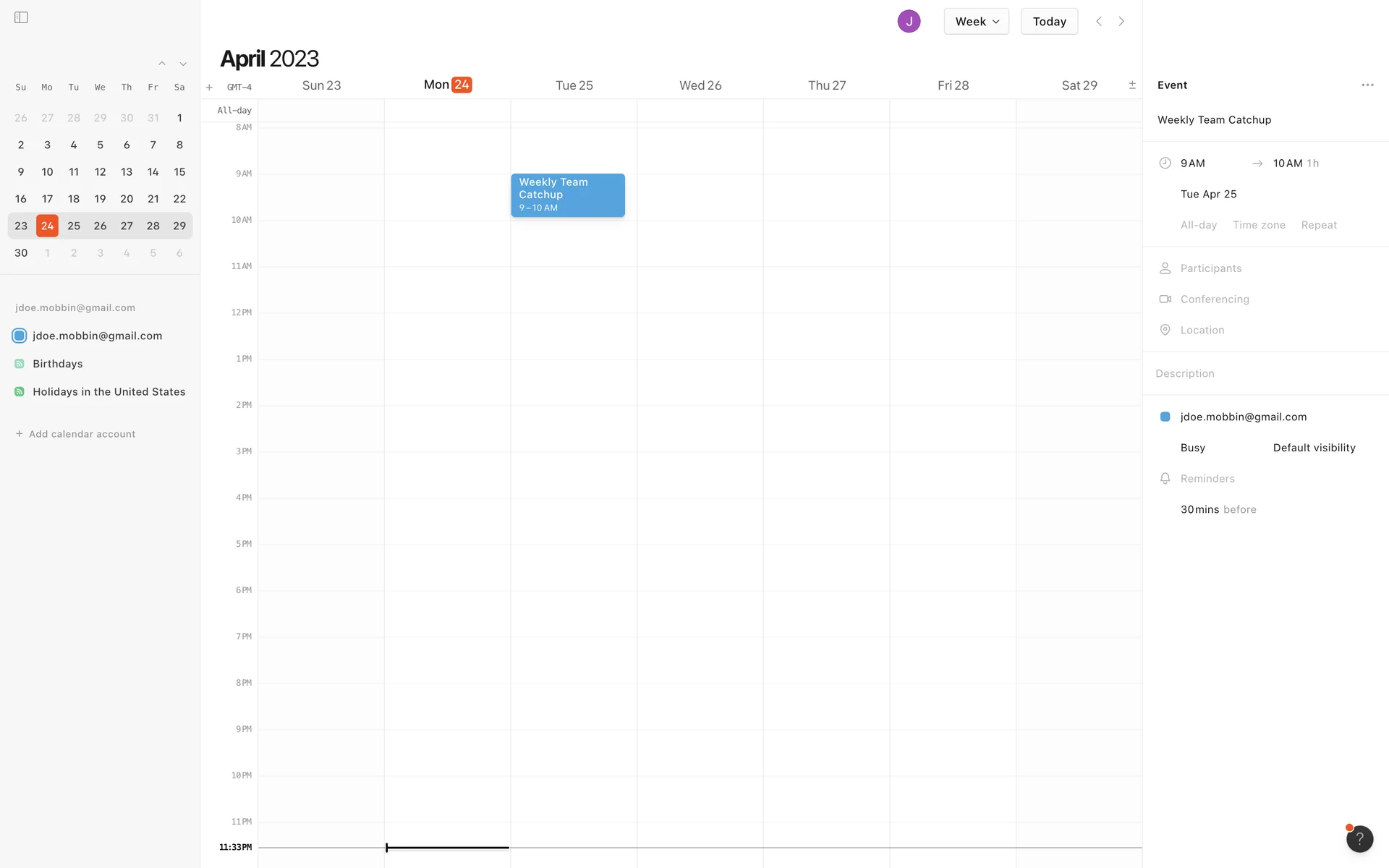The image size is (1389, 868).
Task: Toggle Holidays in the United States calendar
Action: pos(20,392)
